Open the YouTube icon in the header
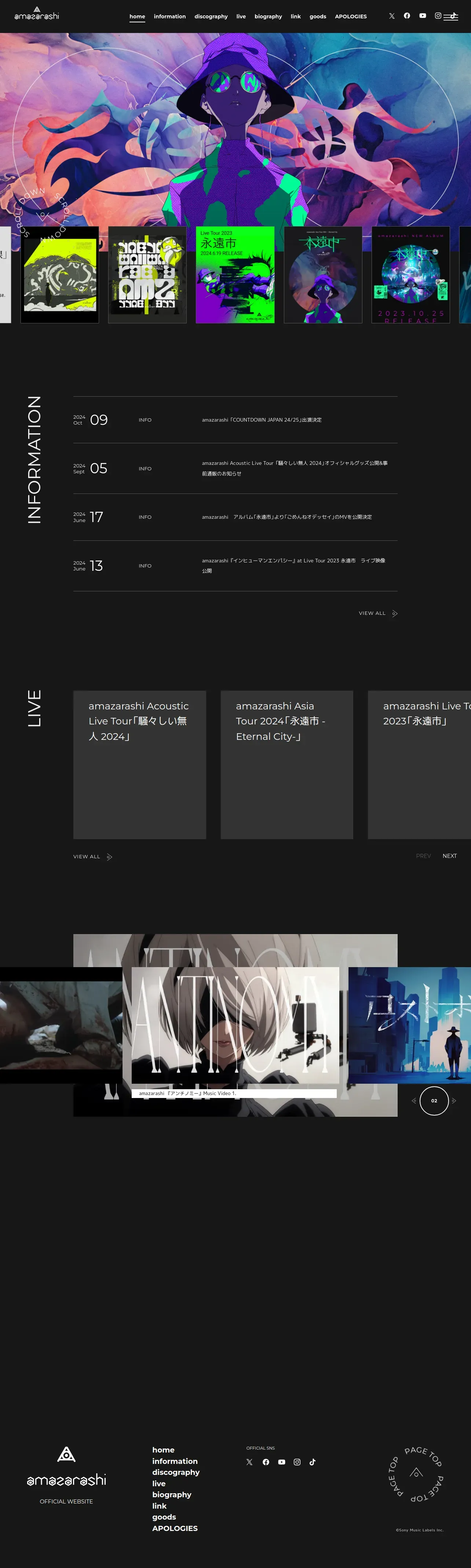 (x=423, y=16)
